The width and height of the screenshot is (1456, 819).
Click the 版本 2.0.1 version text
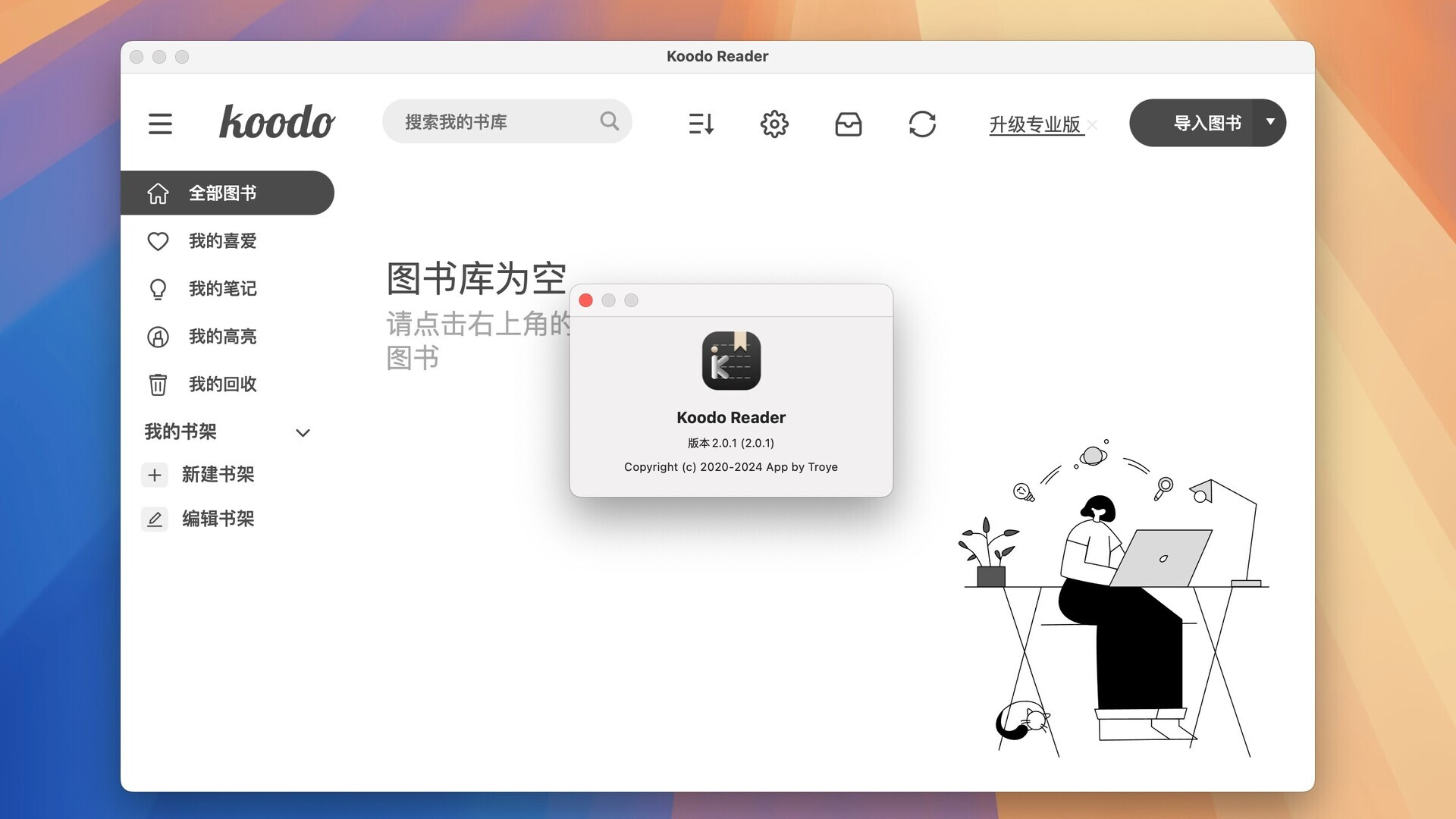coord(731,443)
